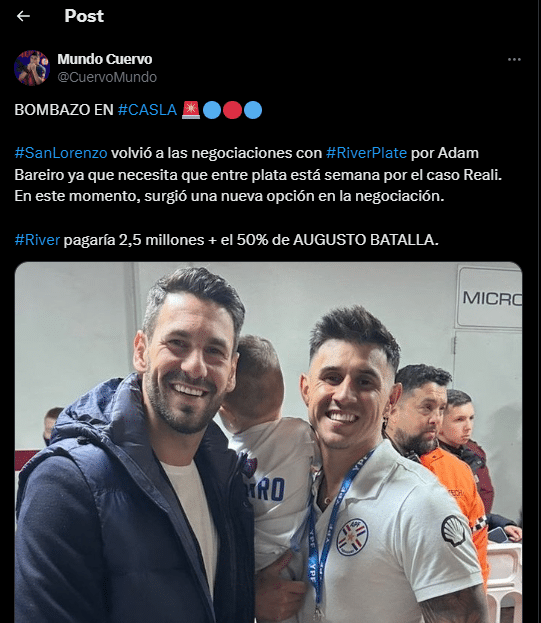Click the Shell logo on white sleeve
The image size is (541, 623).
coord(454,530)
